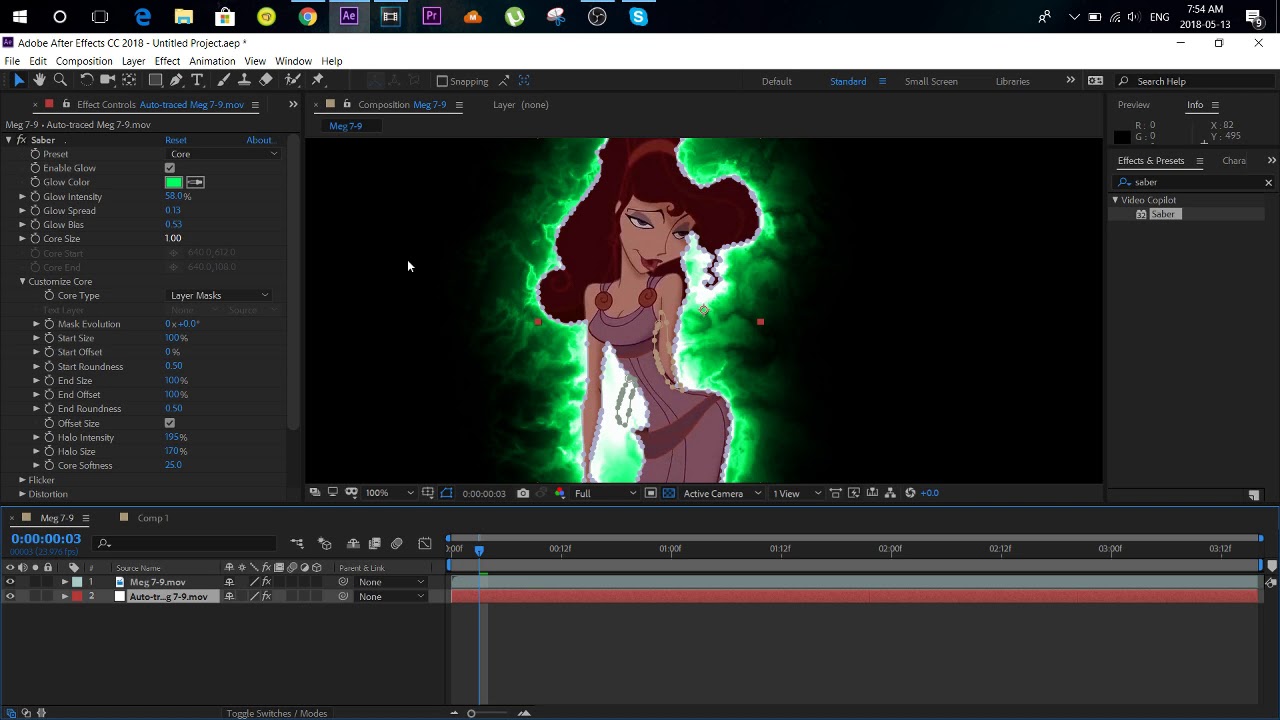Pick glow color with the eyedropper

[x=195, y=182]
